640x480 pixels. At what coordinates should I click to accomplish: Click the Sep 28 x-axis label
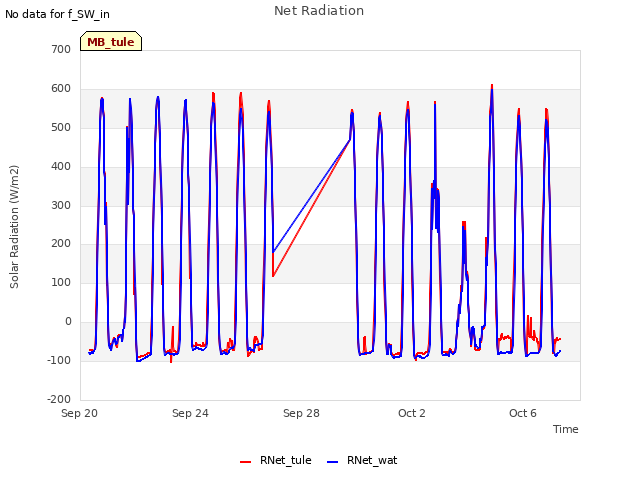(301, 413)
